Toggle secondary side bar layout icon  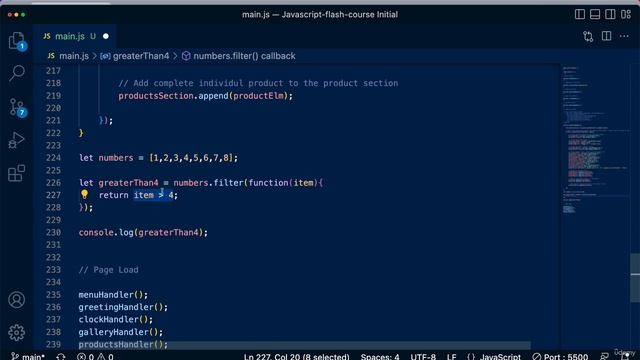pos(610,14)
